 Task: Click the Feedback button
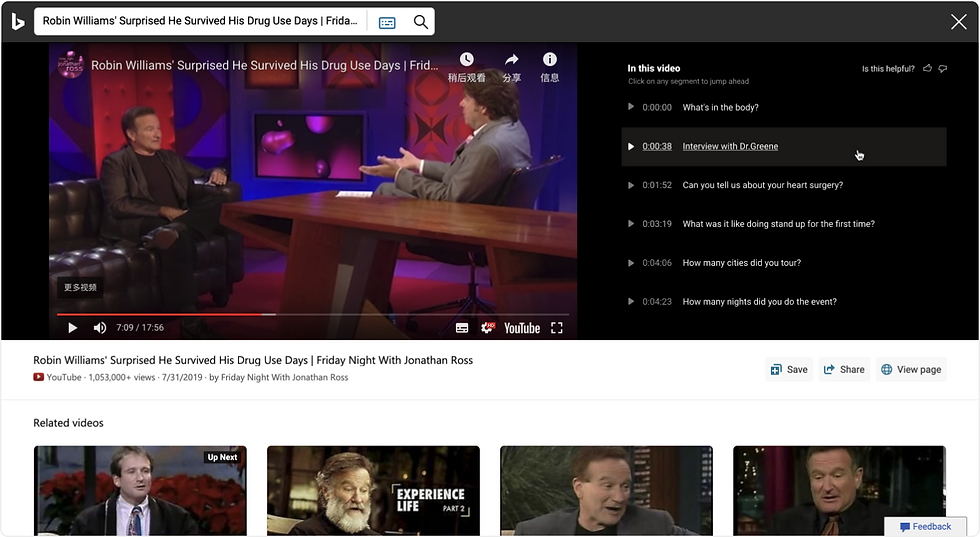[x=925, y=526]
